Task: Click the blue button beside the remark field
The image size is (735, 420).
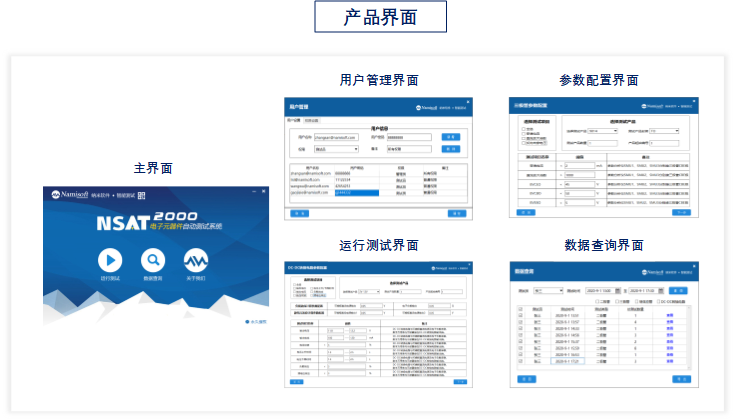Action: click(450, 149)
